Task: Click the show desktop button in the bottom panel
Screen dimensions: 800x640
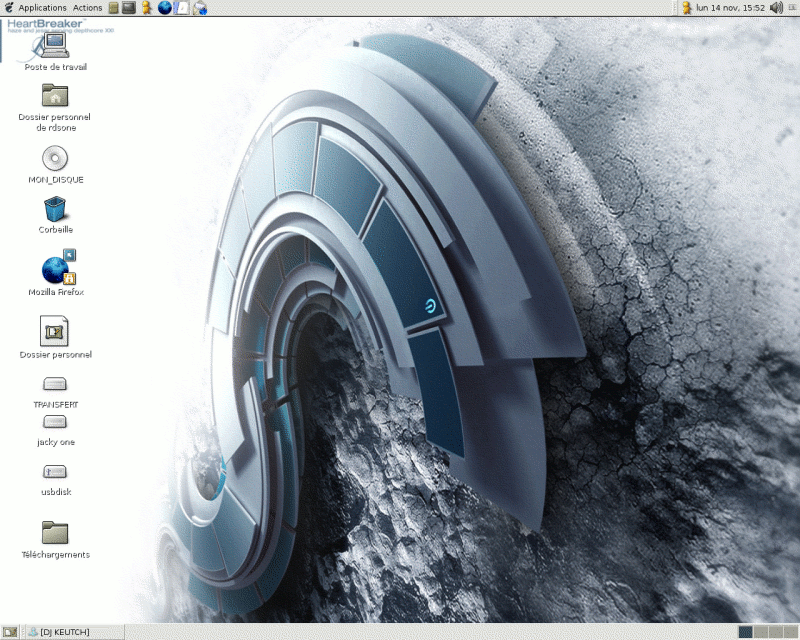Action: pyautogui.click(x=10, y=632)
